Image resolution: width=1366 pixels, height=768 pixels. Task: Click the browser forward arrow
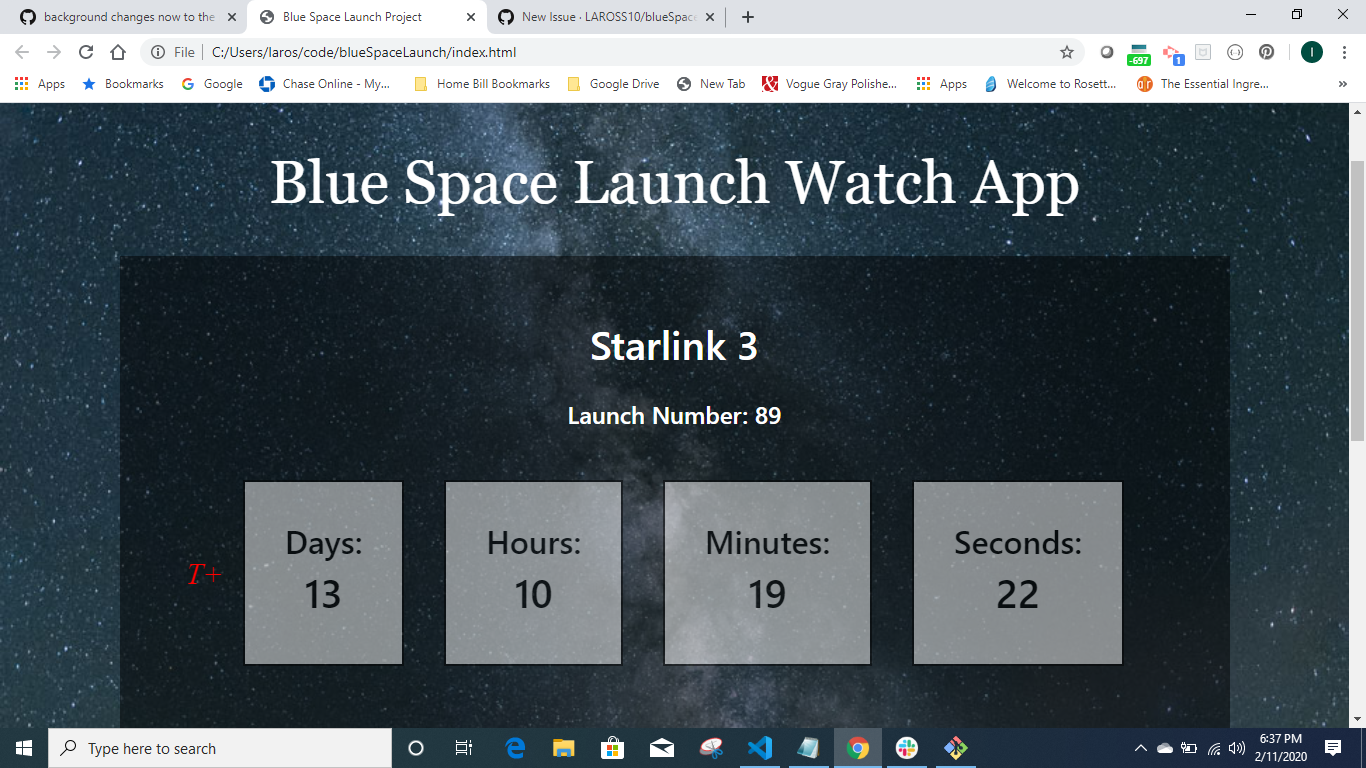click(x=54, y=52)
